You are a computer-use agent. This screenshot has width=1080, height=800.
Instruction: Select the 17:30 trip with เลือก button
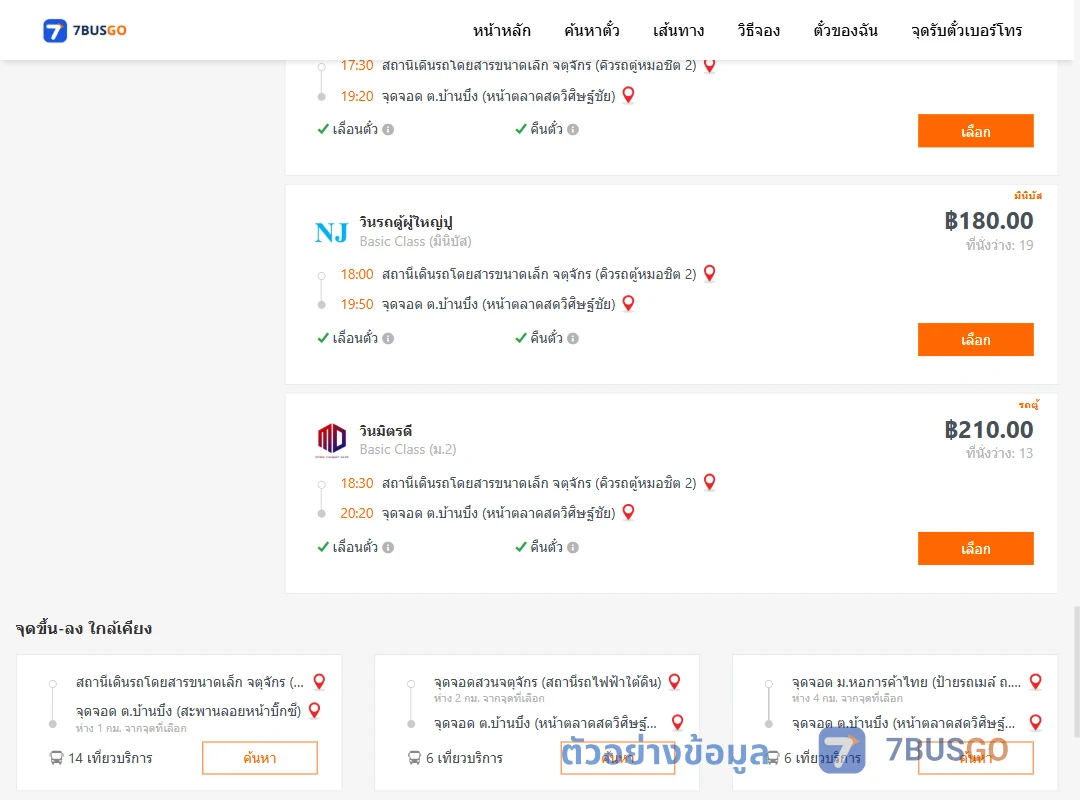[975, 131]
